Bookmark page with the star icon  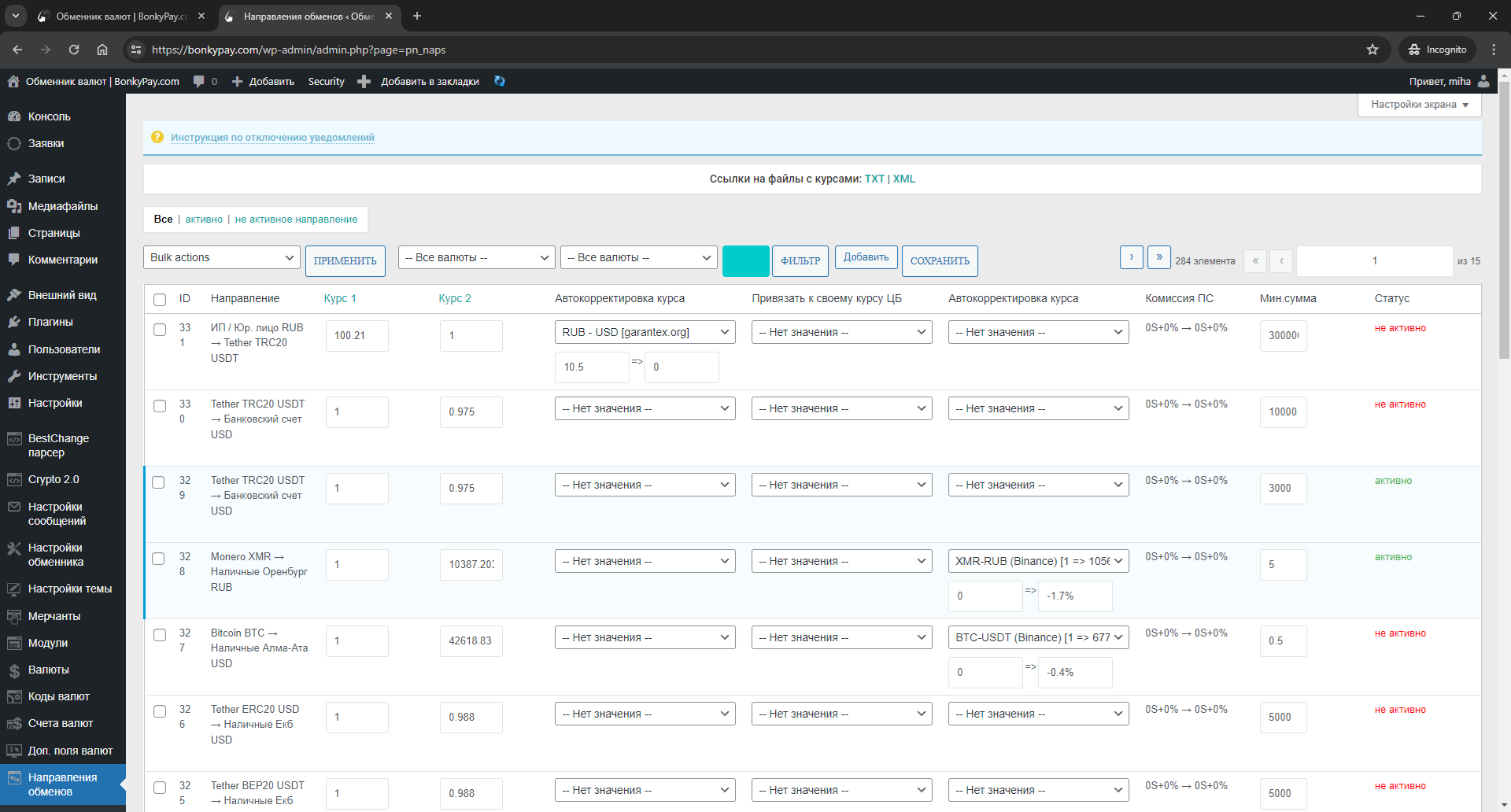coord(1372,50)
